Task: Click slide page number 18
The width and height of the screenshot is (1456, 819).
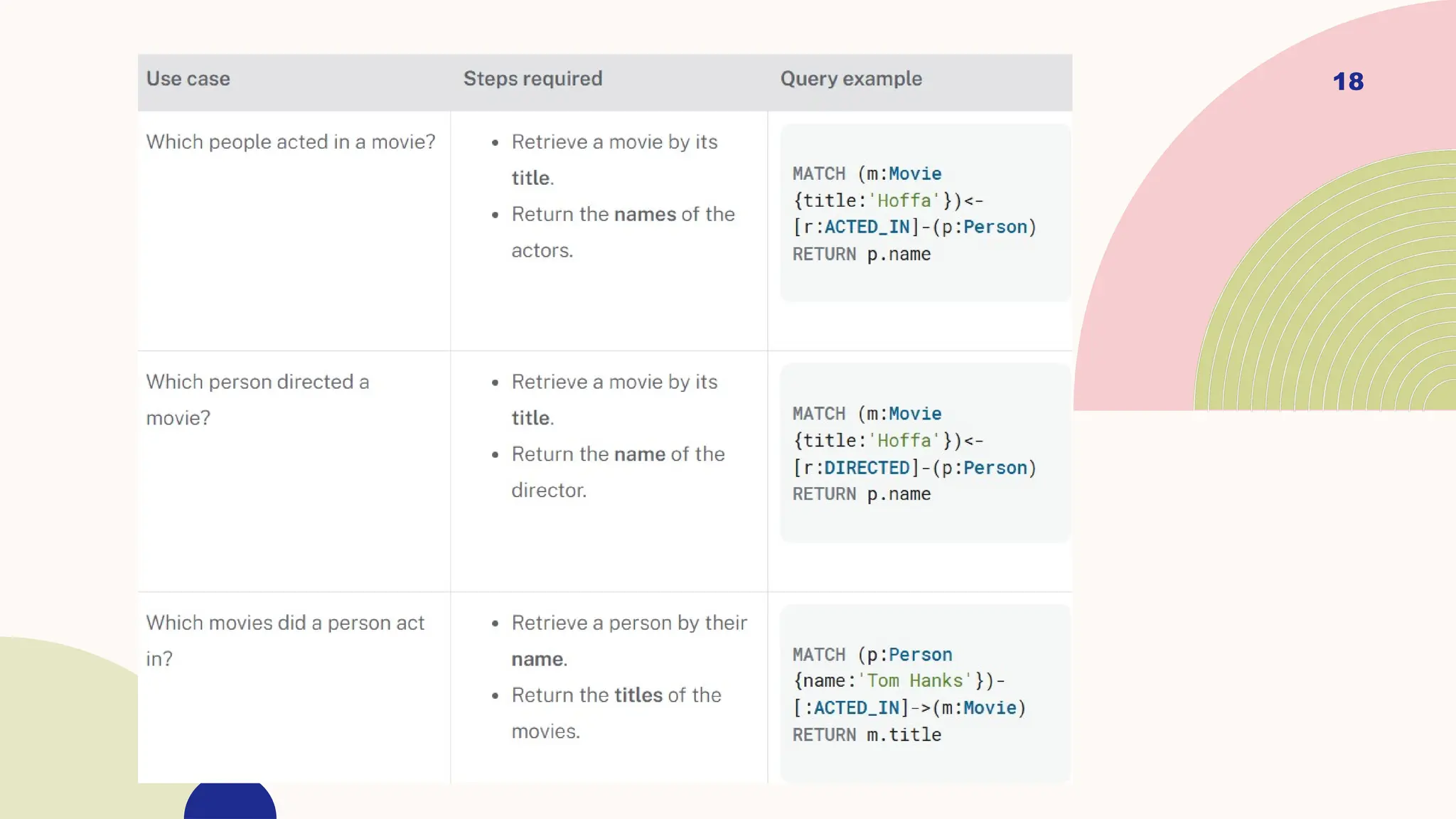Action: coord(1348,82)
